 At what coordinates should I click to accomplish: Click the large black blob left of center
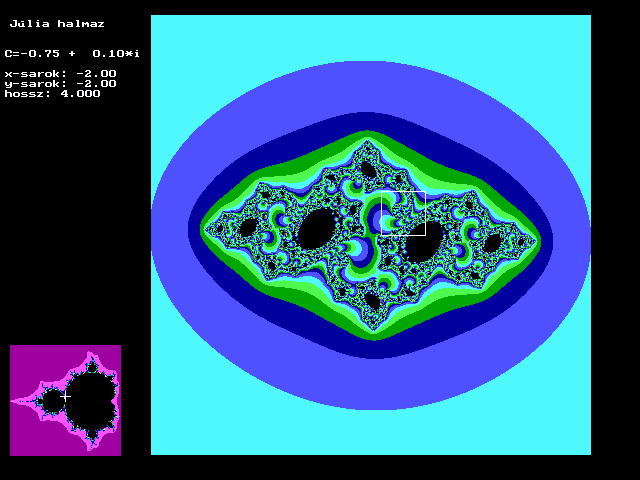pos(316,230)
